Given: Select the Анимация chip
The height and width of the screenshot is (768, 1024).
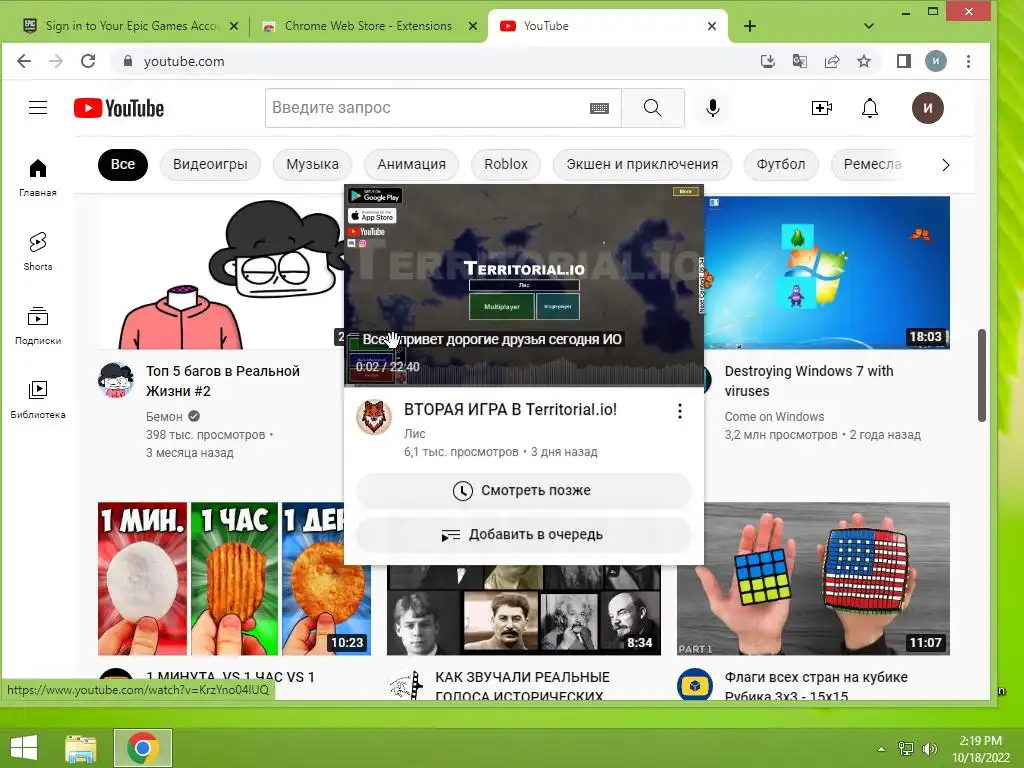Looking at the screenshot, I should (411, 165).
